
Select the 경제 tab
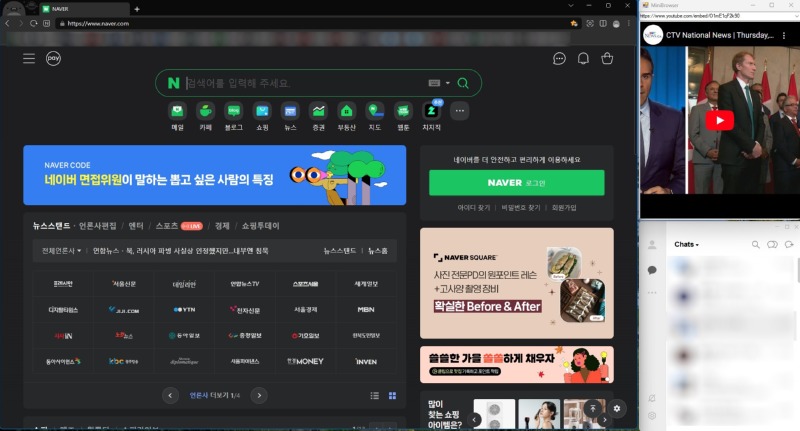222,226
